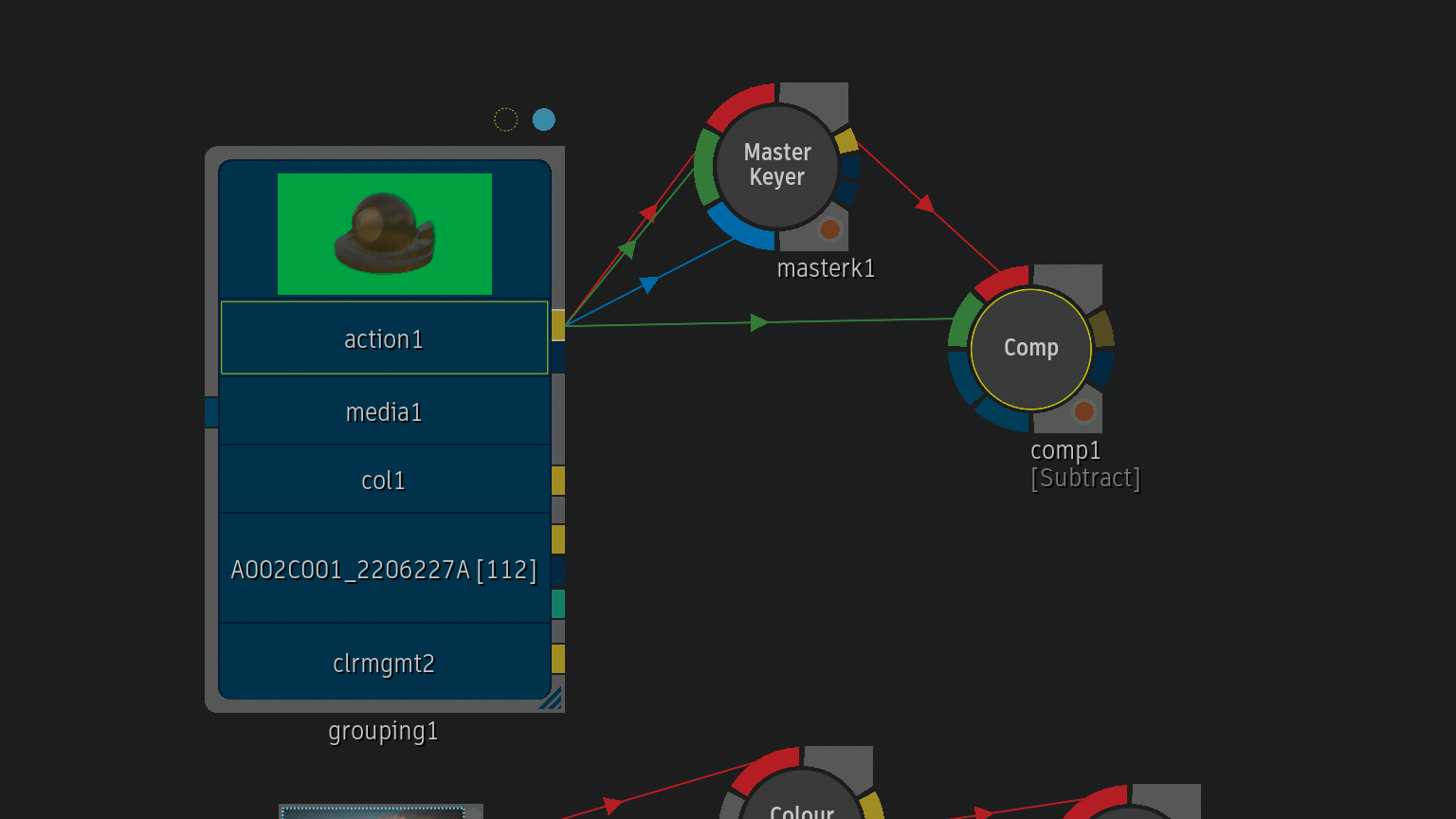1456x819 pixels.
Task: Click the dark blue input tab left of media1
Action: [211, 412]
